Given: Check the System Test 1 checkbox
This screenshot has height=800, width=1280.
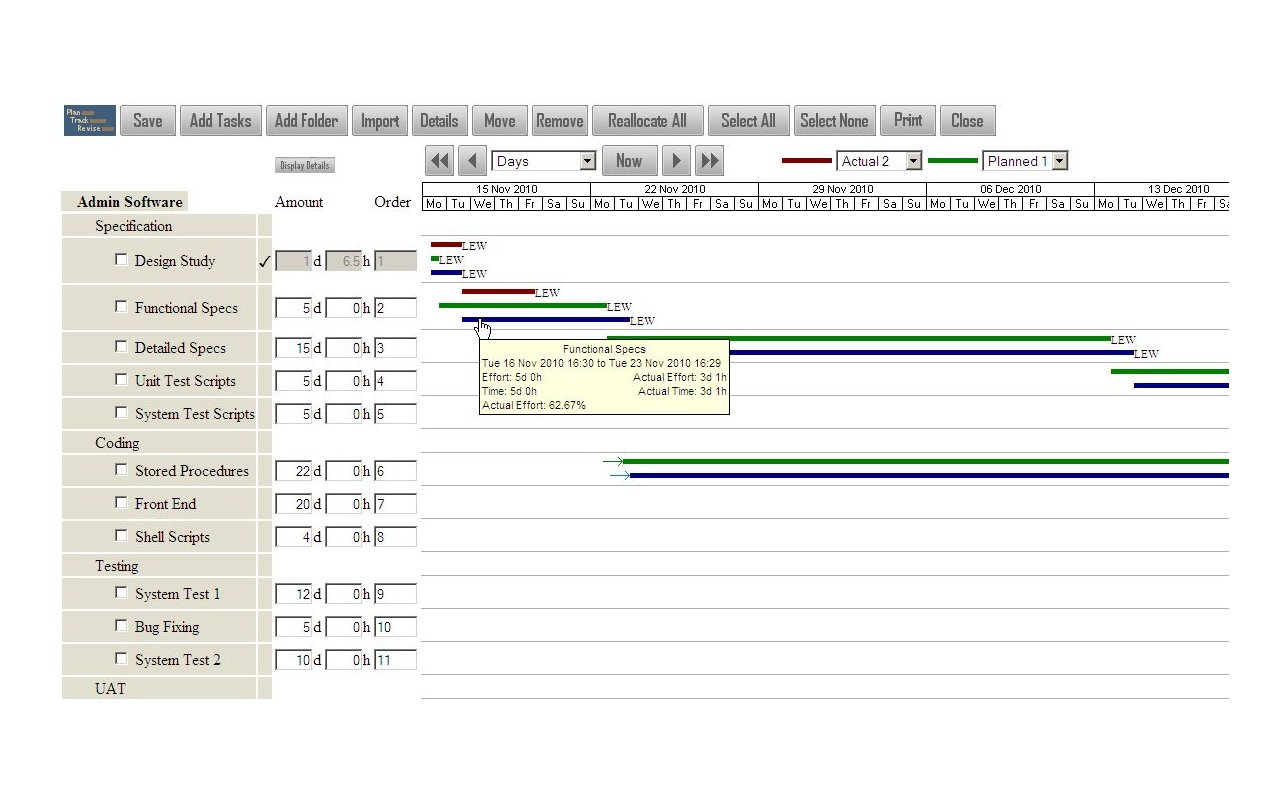Looking at the screenshot, I should pyautogui.click(x=121, y=593).
